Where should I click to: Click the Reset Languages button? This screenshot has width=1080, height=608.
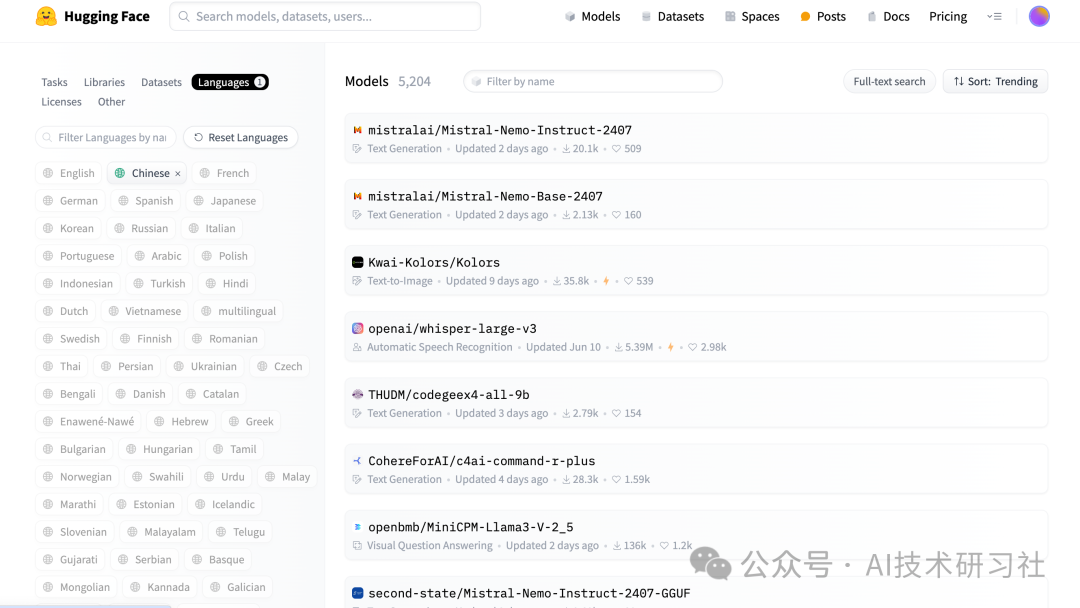click(240, 137)
